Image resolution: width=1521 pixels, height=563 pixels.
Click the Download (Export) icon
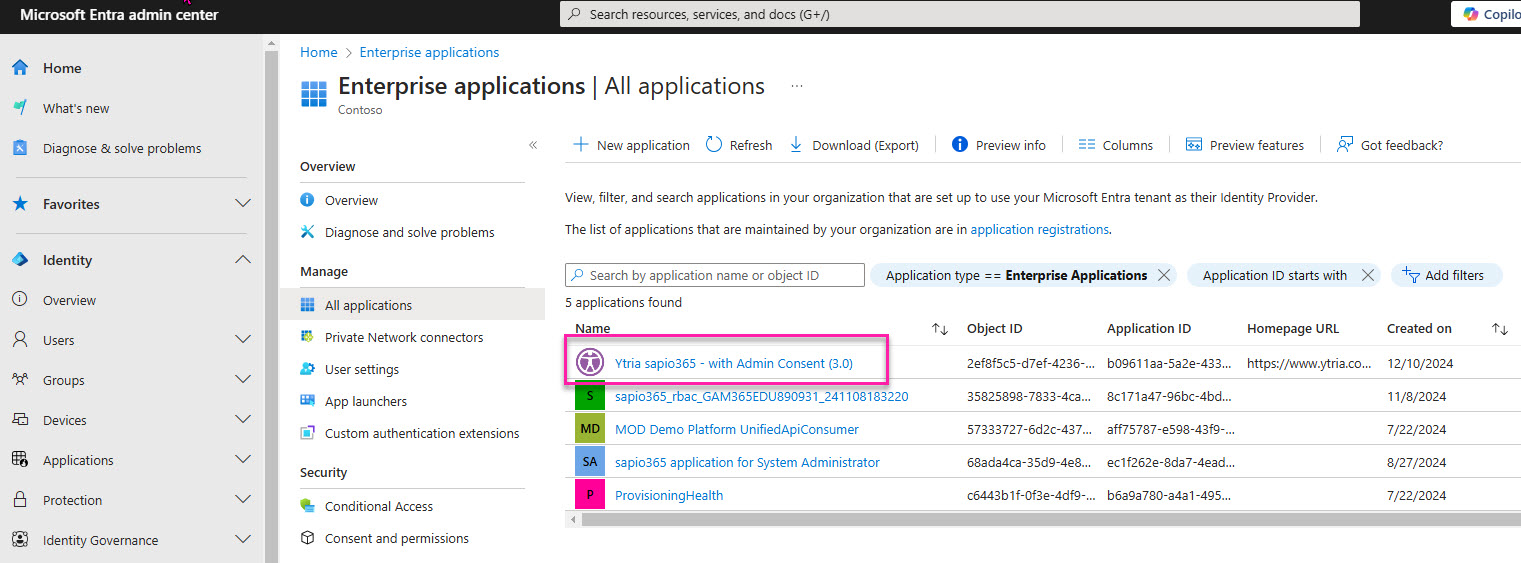[x=797, y=145]
